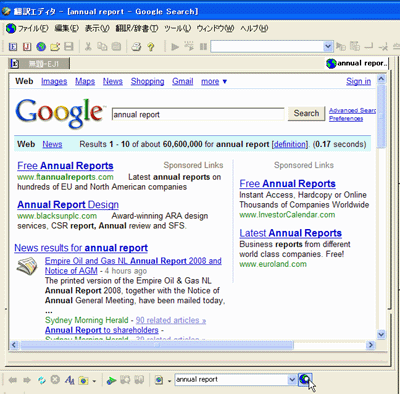Open the annual report search history dropdown
Viewport: 400px width, 394px height.
pyautogui.click(x=292, y=379)
